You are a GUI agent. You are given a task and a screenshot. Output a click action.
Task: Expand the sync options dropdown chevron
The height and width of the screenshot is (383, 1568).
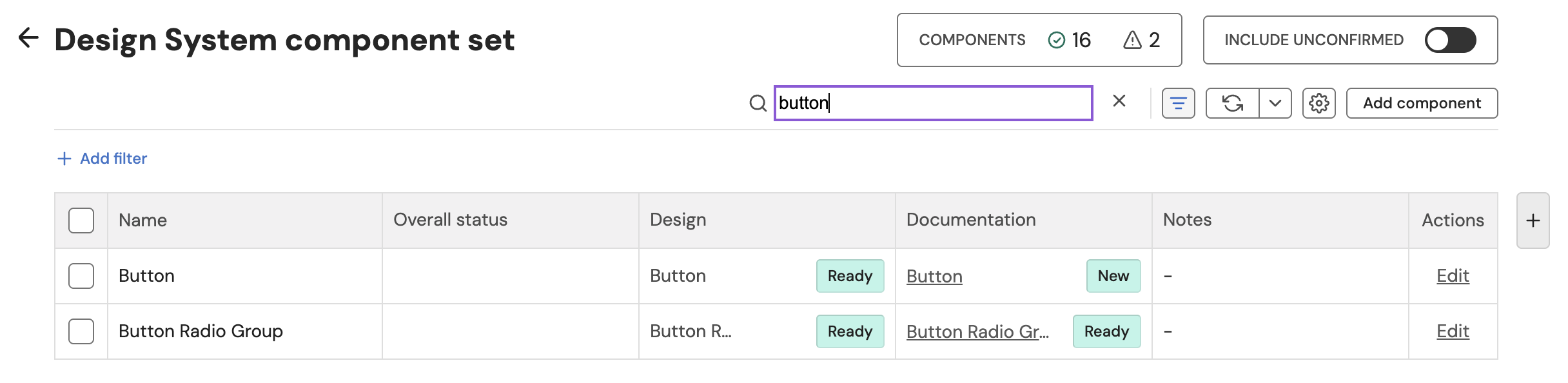click(1275, 103)
